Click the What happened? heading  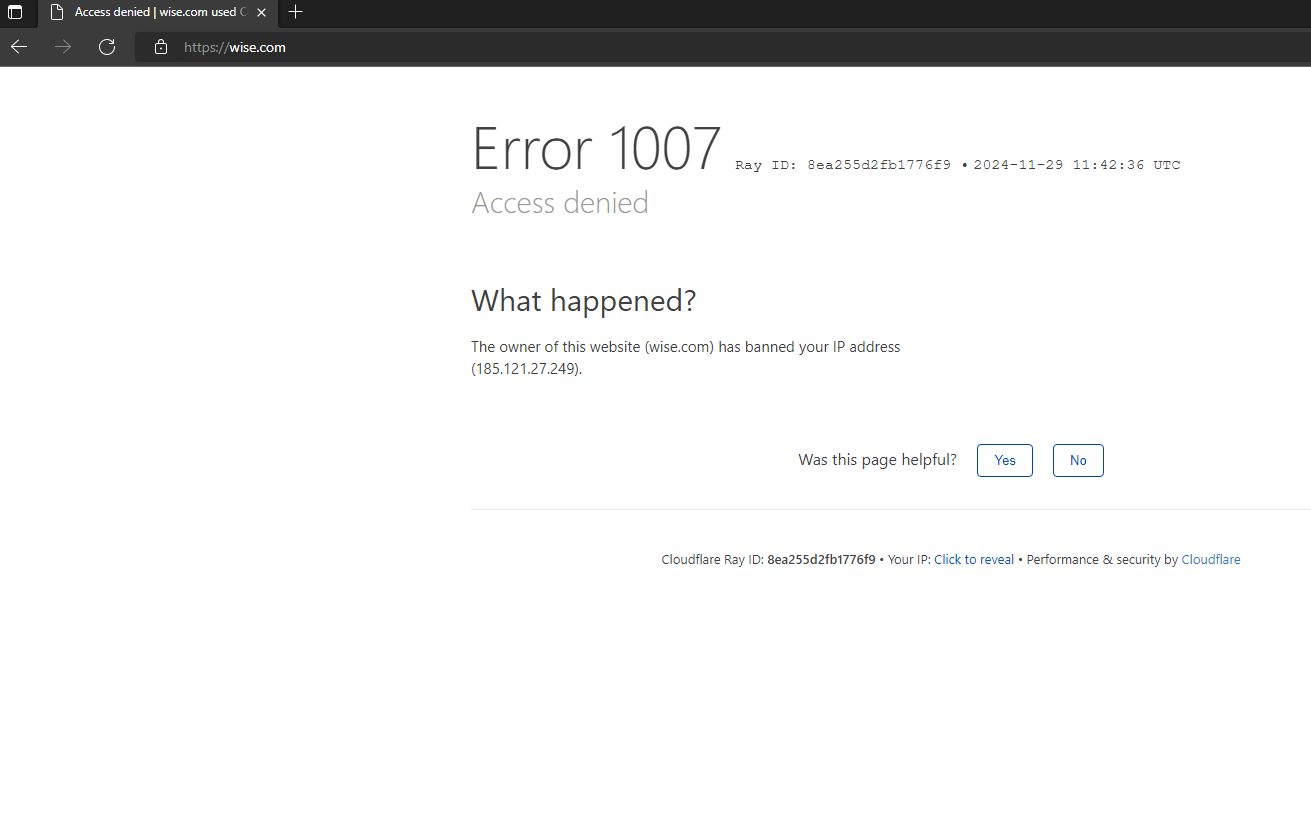tap(584, 301)
